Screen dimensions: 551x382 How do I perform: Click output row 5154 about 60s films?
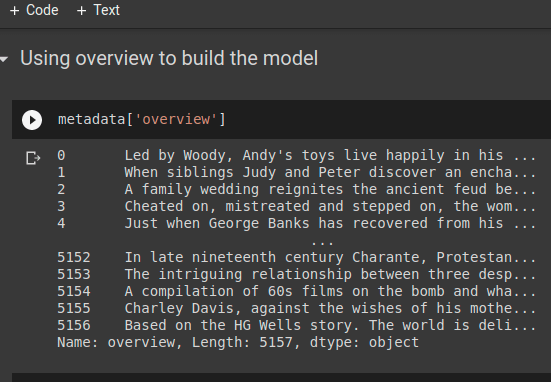[x=296, y=291]
